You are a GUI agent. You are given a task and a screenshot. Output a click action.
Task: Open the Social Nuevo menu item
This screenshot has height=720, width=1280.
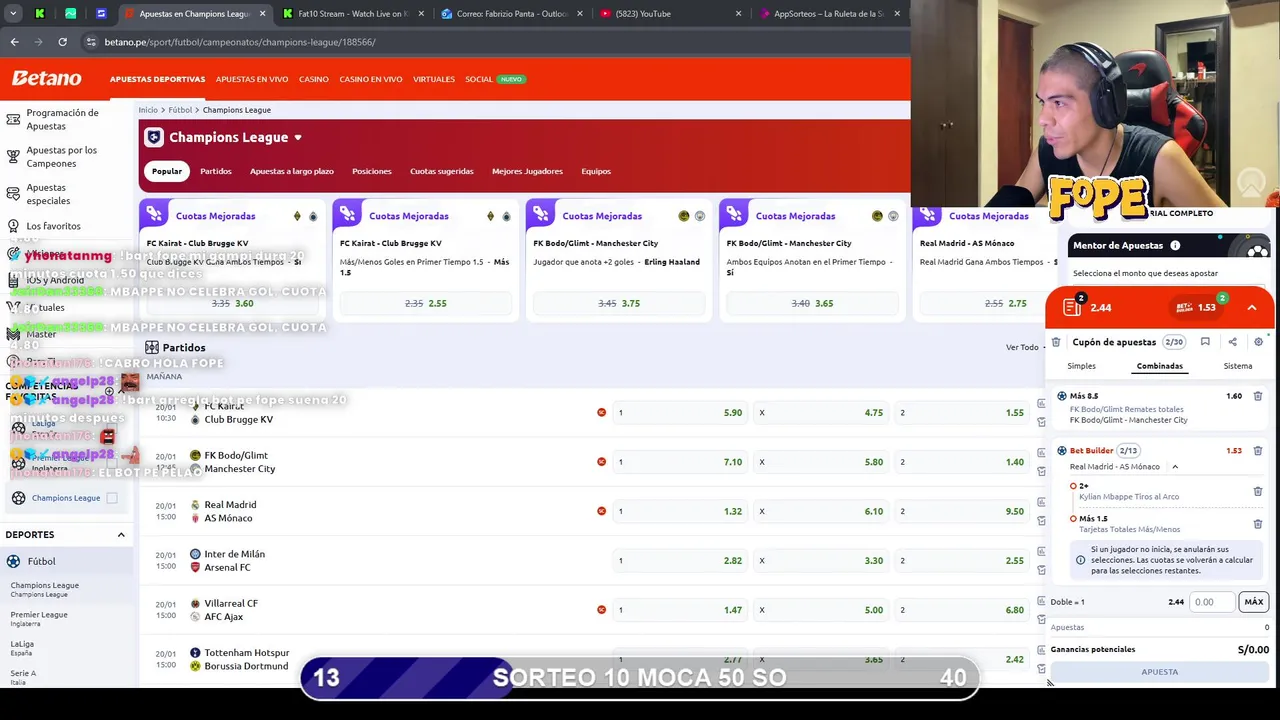495,79
